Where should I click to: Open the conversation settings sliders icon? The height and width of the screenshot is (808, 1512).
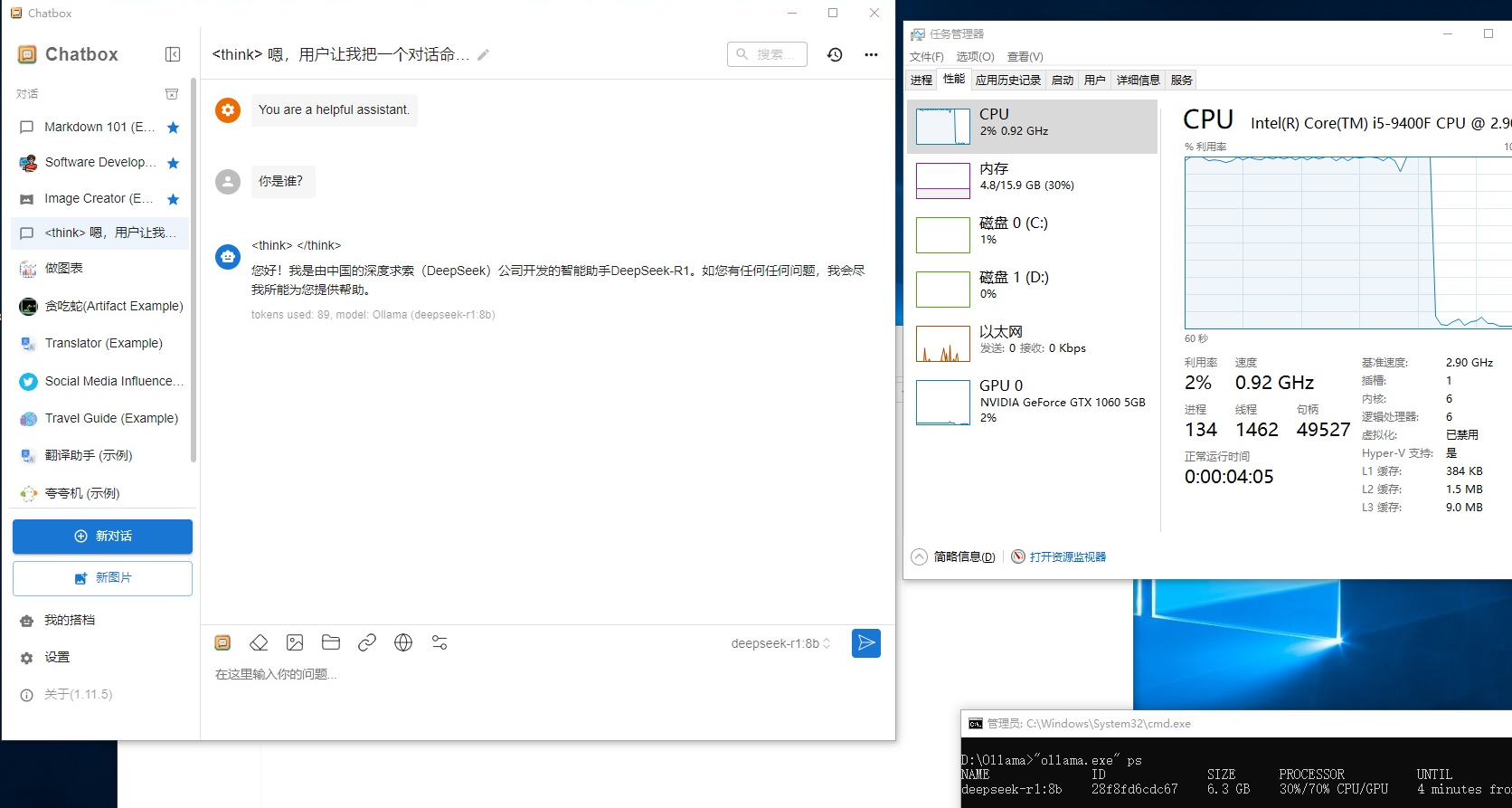(x=439, y=642)
